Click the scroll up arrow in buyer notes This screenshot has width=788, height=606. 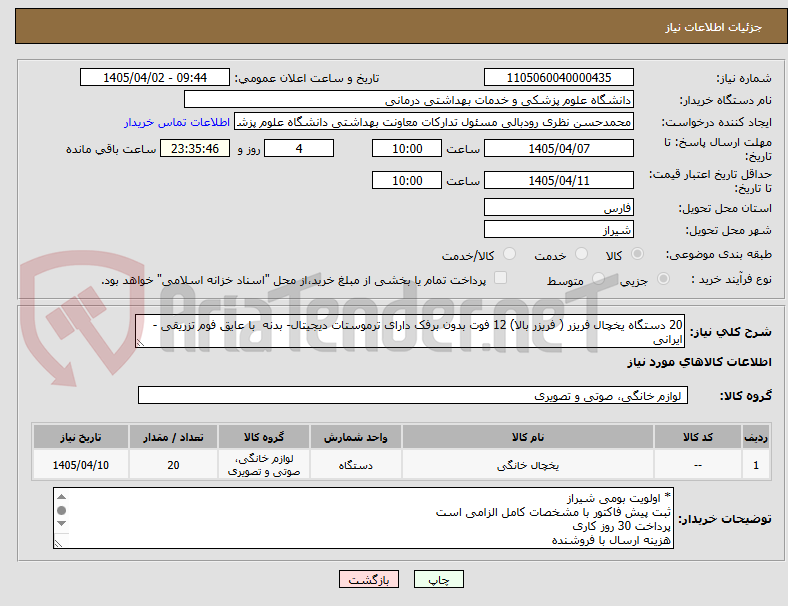[61, 496]
